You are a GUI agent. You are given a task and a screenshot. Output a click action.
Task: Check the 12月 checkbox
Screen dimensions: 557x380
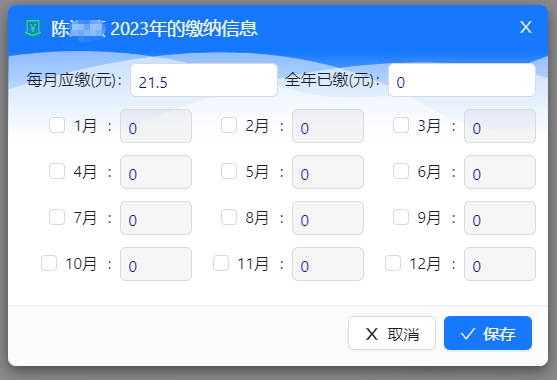393,263
